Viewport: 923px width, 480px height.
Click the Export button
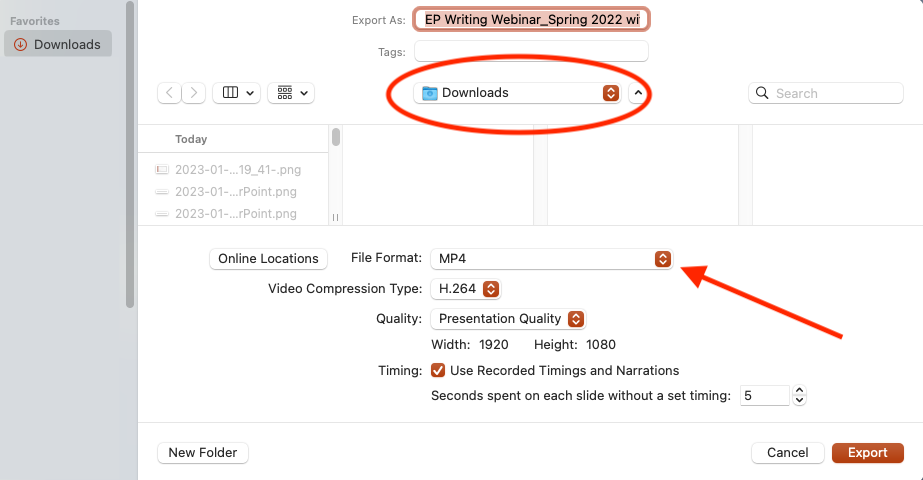click(867, 452)
